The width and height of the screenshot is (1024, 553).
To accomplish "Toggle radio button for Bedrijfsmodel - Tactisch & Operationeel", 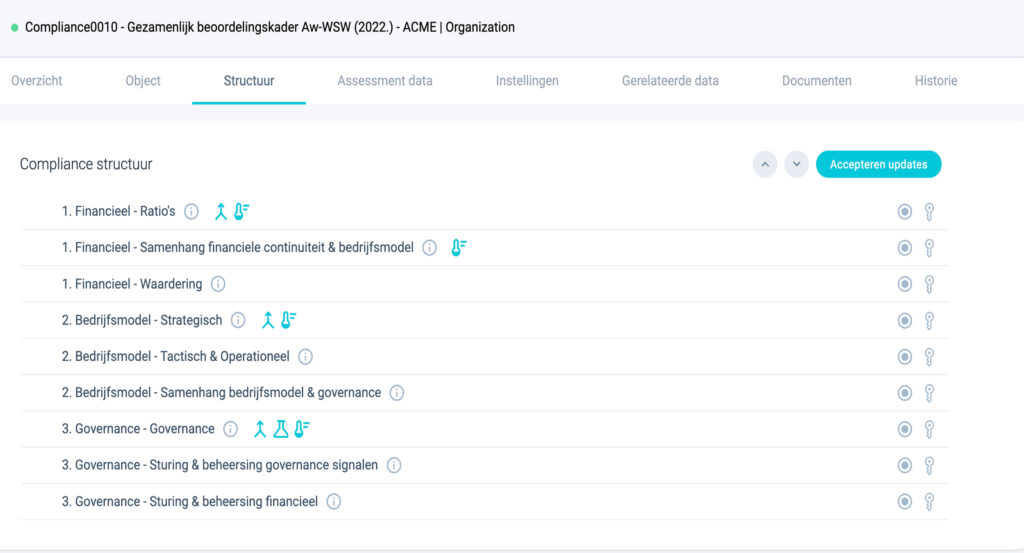I will click(904, 356).
